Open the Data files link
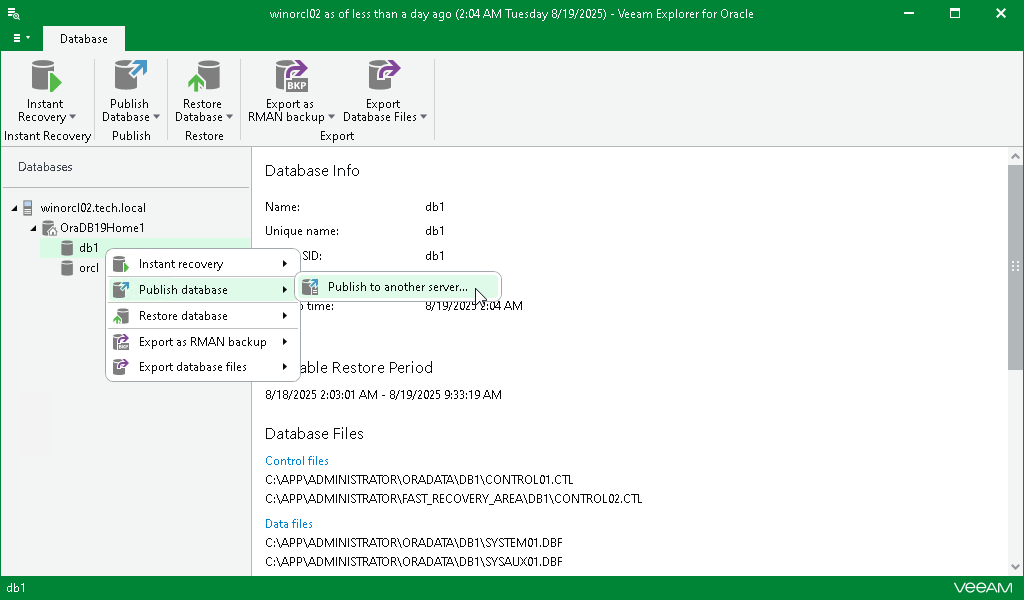This screenshot has height=600, width=1024. pyautogui.click(x=289, y=523)
